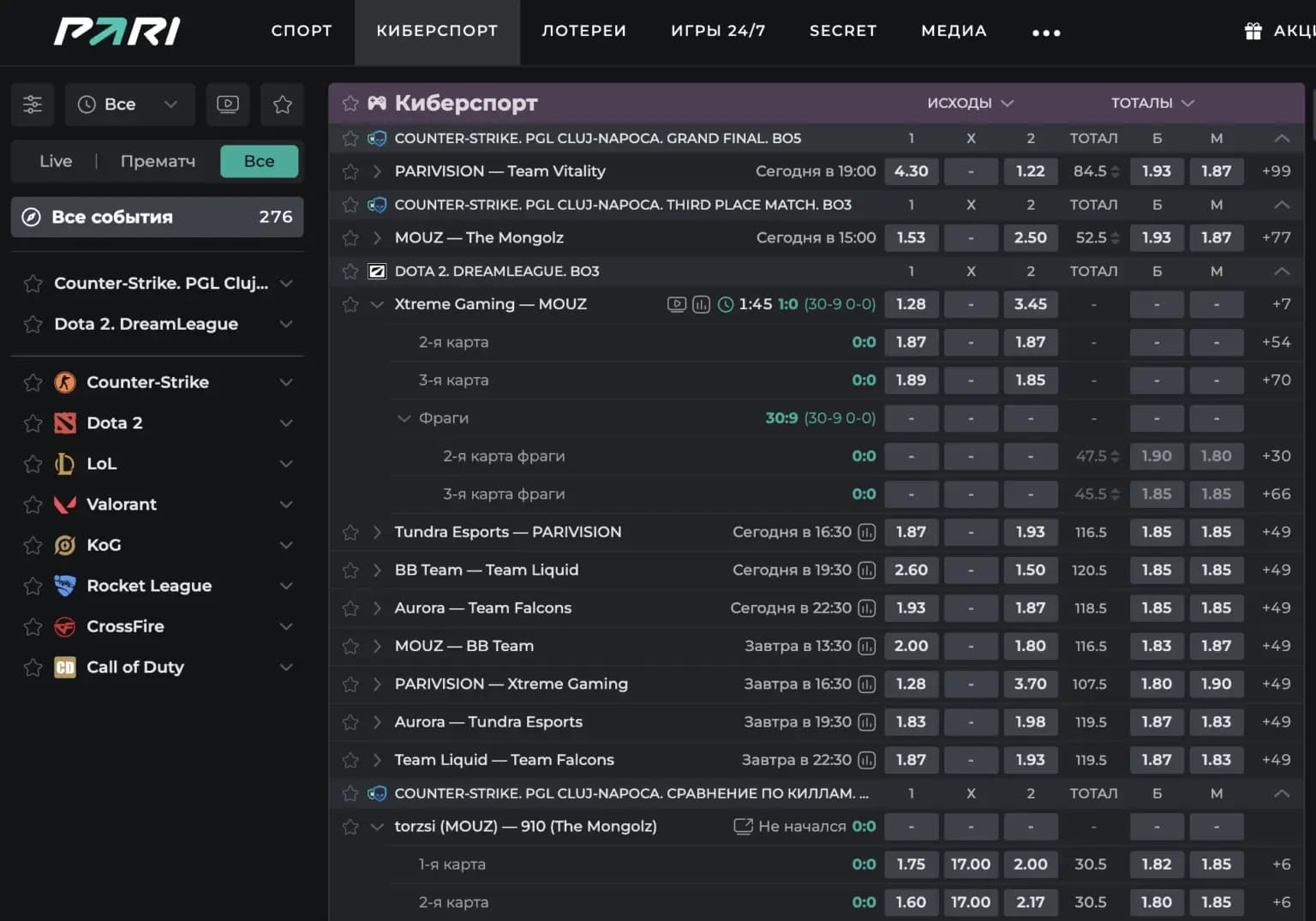The image size is (1316, 921).
Task: Collapse the GRAND FINAL. BO5 section
Action: pyautogui.click(x=1282, y=138)
